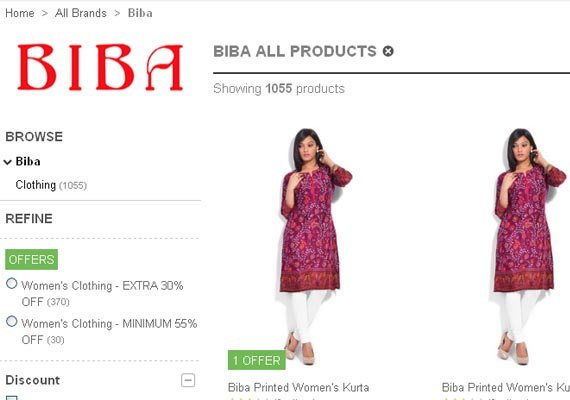
Task: Collapse the Discount section with minus icon
Action: pos(188,380)
